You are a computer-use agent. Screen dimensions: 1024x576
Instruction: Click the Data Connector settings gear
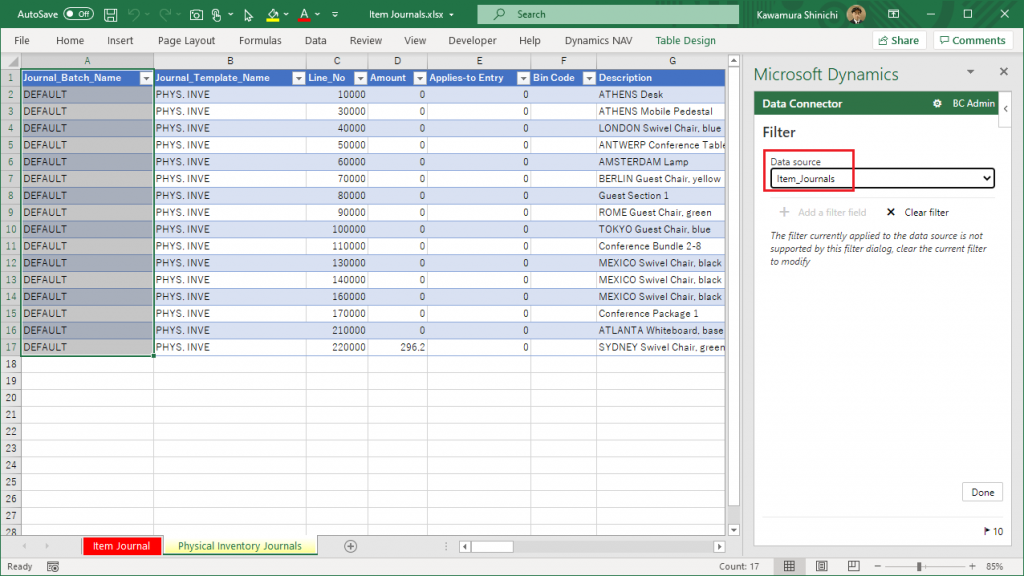pos(937,103)
